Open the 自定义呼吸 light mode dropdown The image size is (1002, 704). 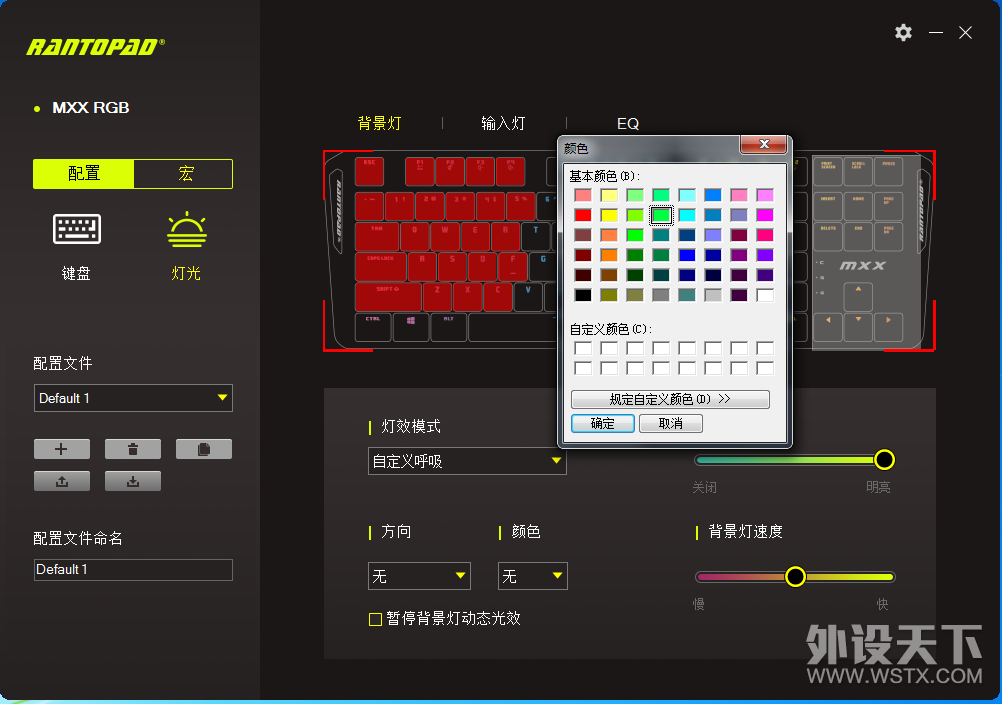(x=467, y=461)
